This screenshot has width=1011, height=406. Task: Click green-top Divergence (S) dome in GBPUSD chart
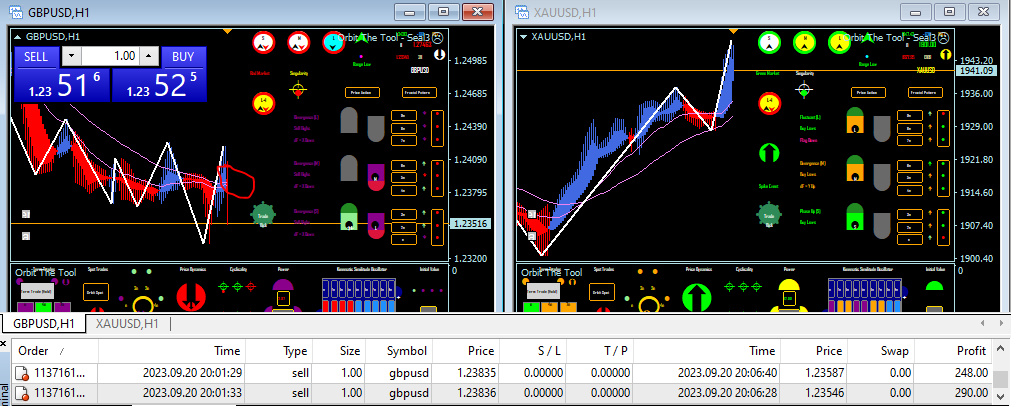pos(349,217)
